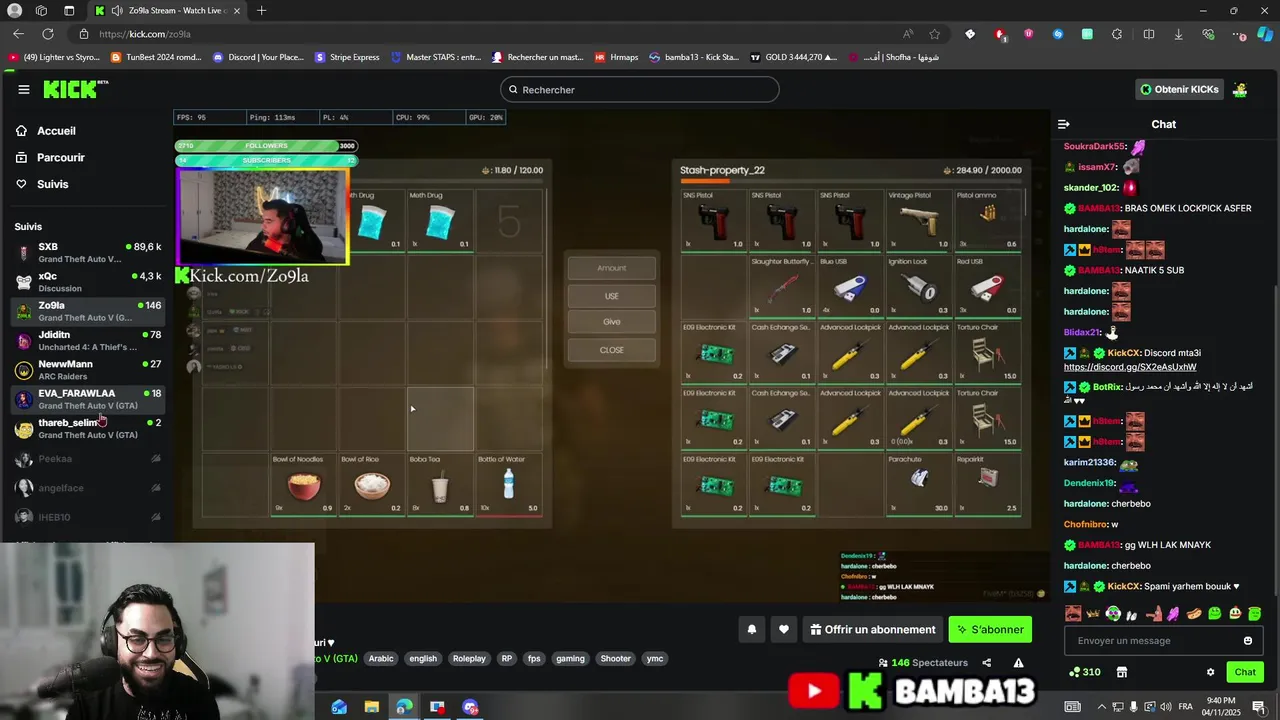The width and height of the screenshot is (1280, 720).
Task: Open the profile avatar menu
Action: coord(1240,90)
